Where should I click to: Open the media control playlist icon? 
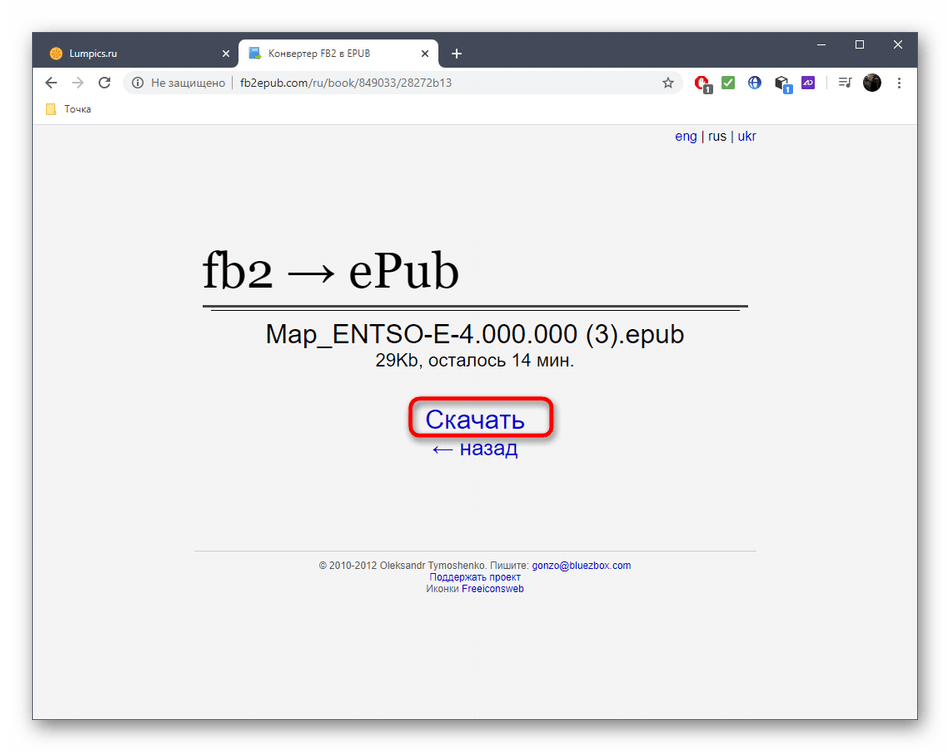pyautogui.click(x=845, y=82)
